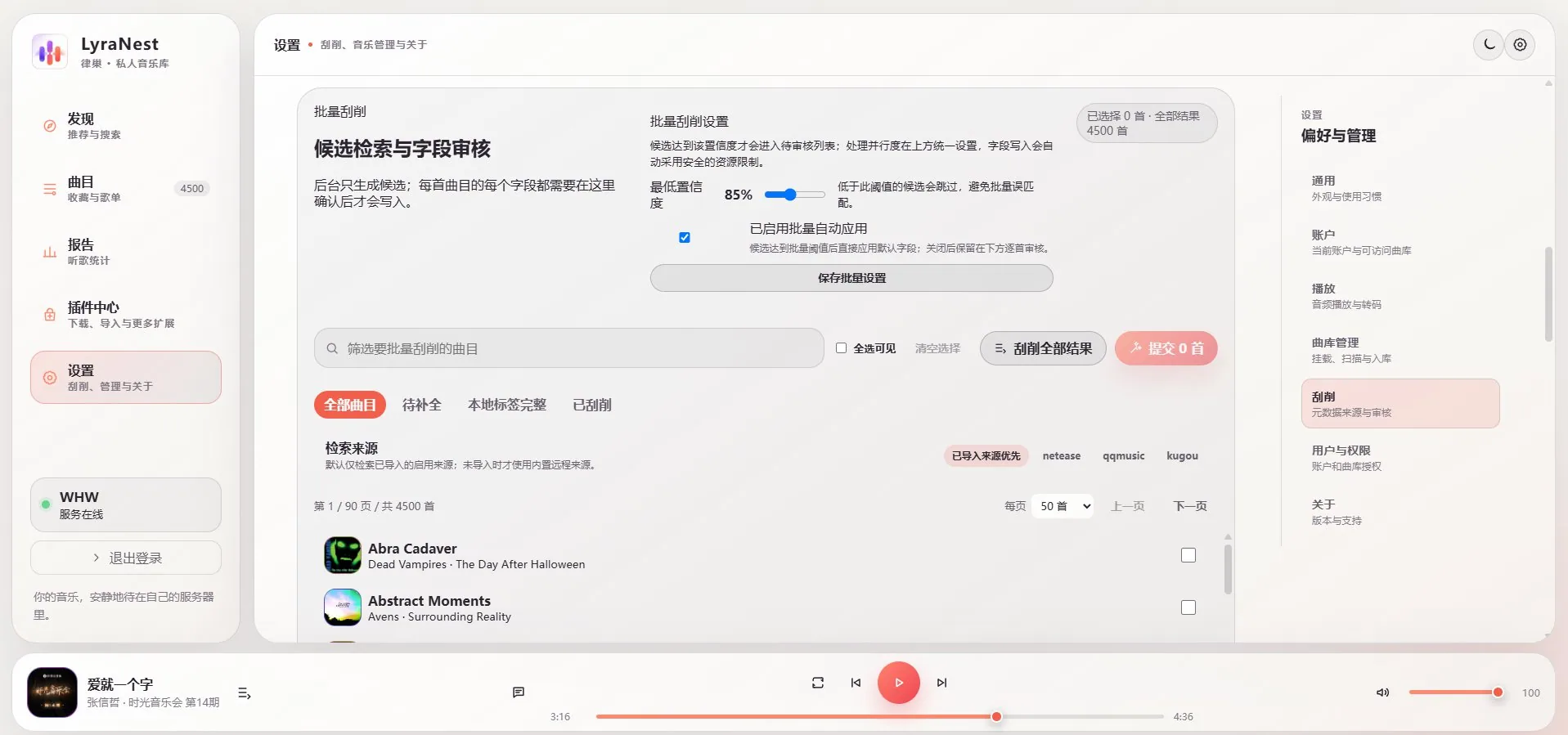1568x735 pixels.
Task: Click the search magnifier icon in filter box
Action: (332, 348)
